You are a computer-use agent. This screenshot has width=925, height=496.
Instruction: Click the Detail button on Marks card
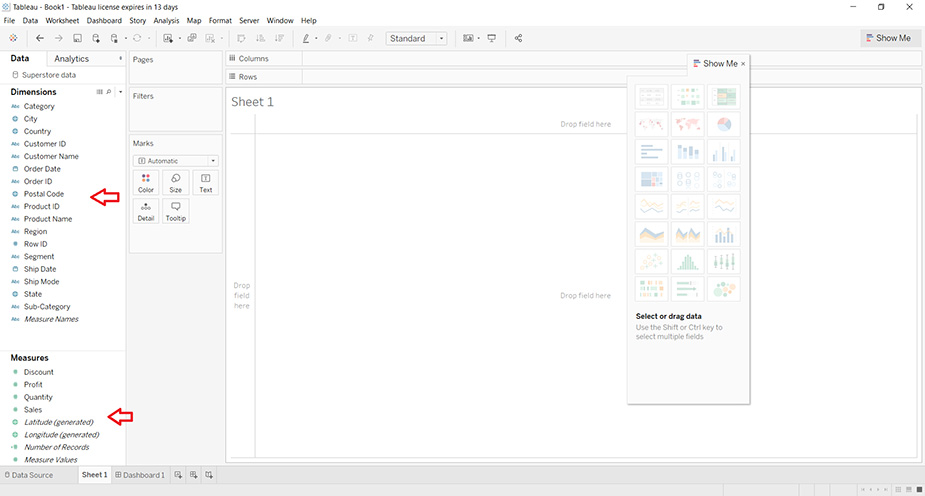146,211
